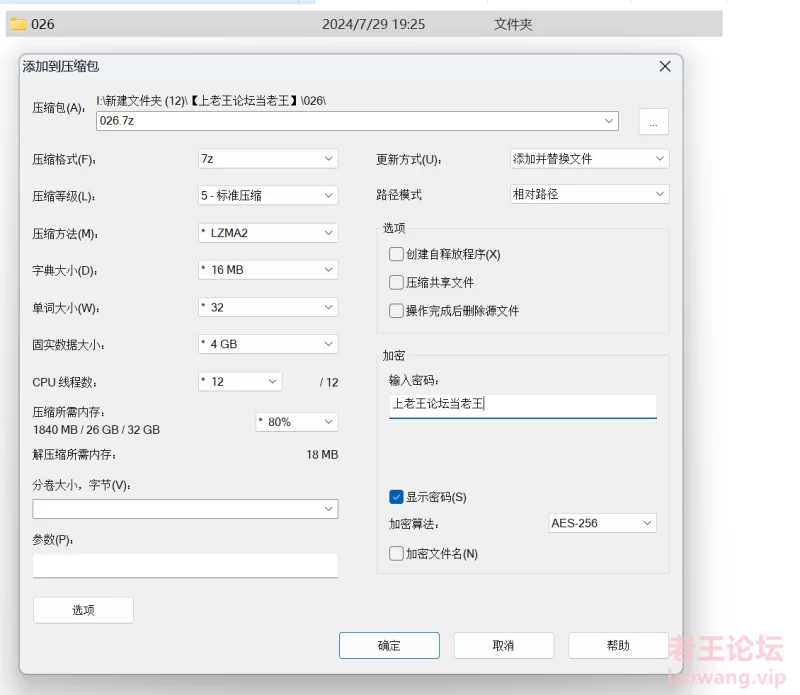The width and height of the screenshot is (800, 695).
Task: Open the archive name history dropdown arrow
Action: pyautogui.click(x=609, y=121)
